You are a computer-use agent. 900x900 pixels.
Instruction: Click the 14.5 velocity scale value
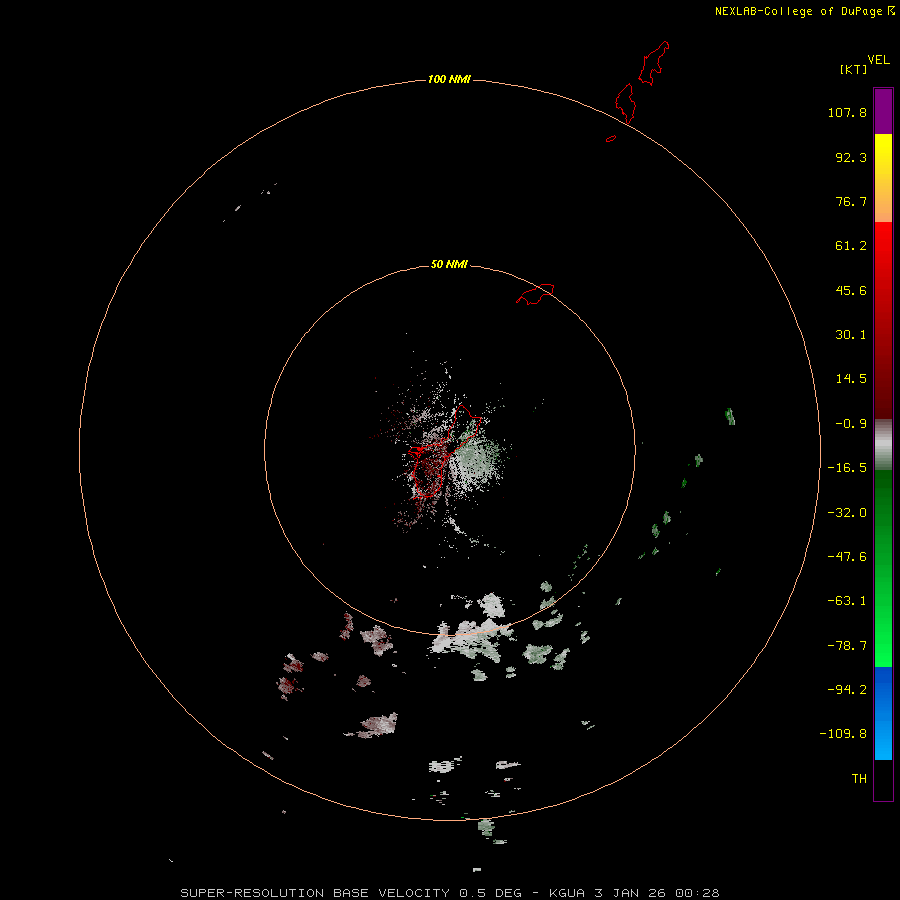pyautogui.click(x=851, y=379)
